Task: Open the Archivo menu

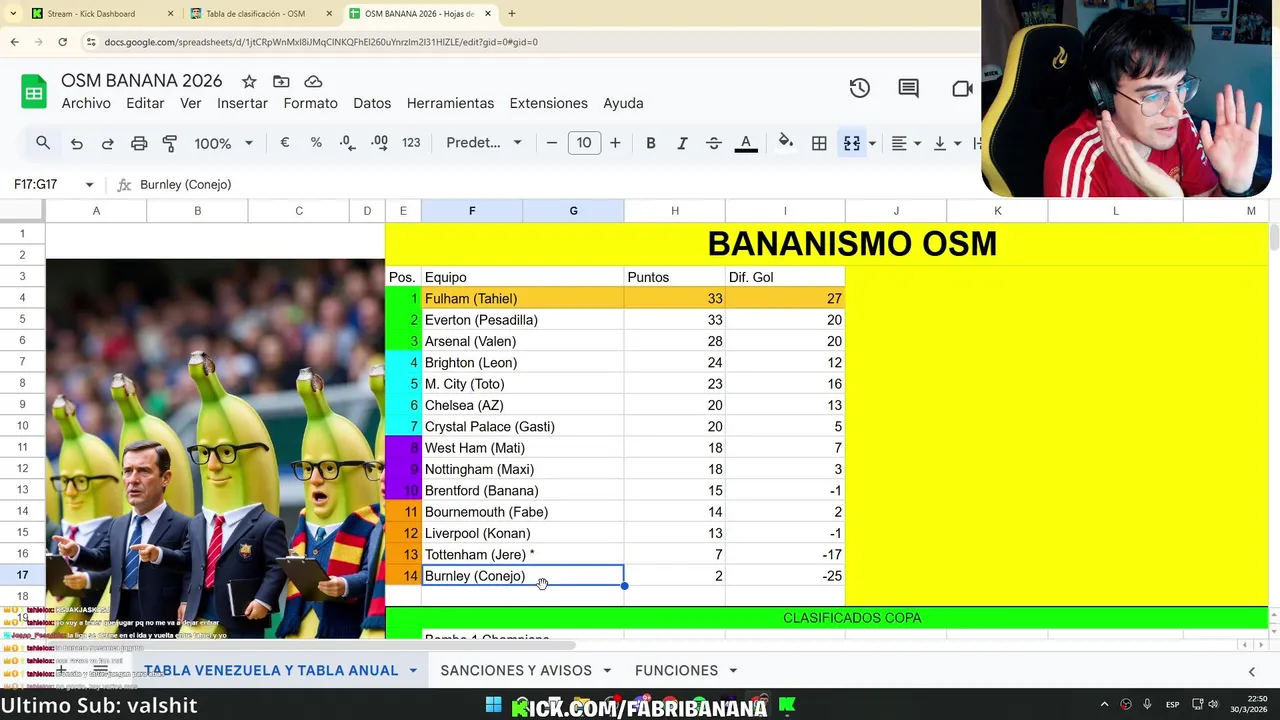Action: coord(86,103)
